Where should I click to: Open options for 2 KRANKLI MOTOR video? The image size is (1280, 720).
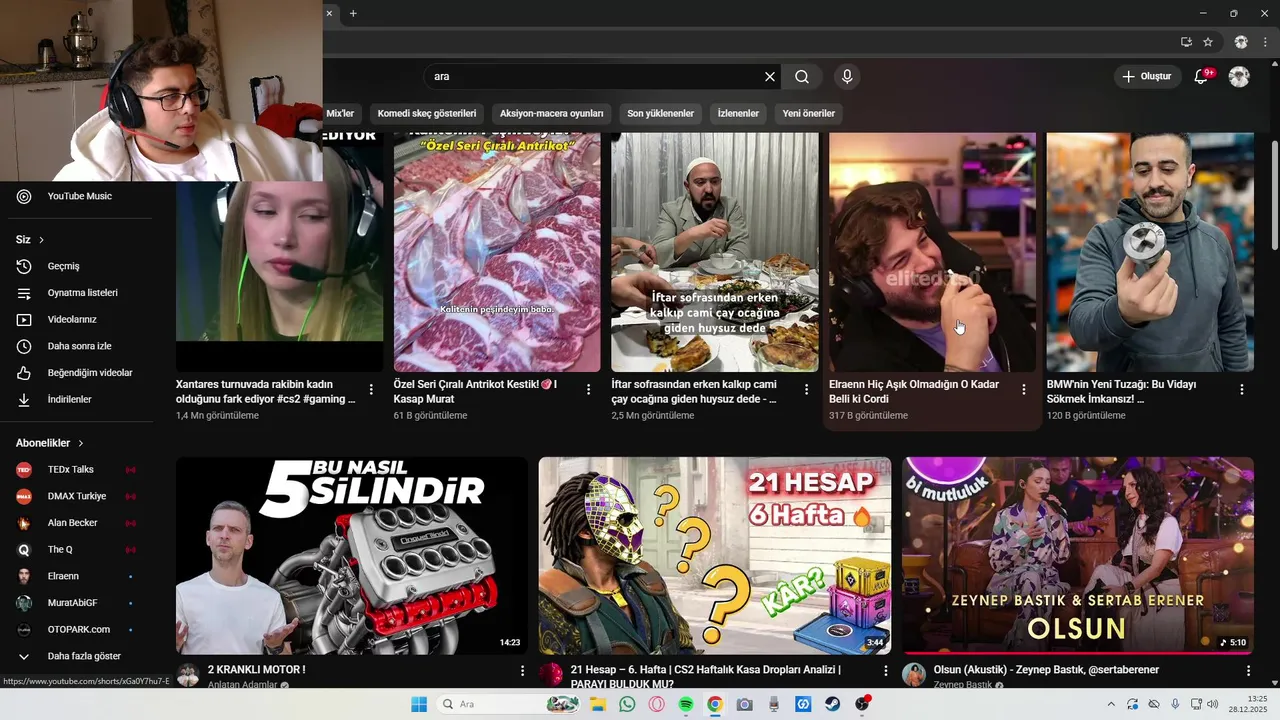(x=522, y=670)
